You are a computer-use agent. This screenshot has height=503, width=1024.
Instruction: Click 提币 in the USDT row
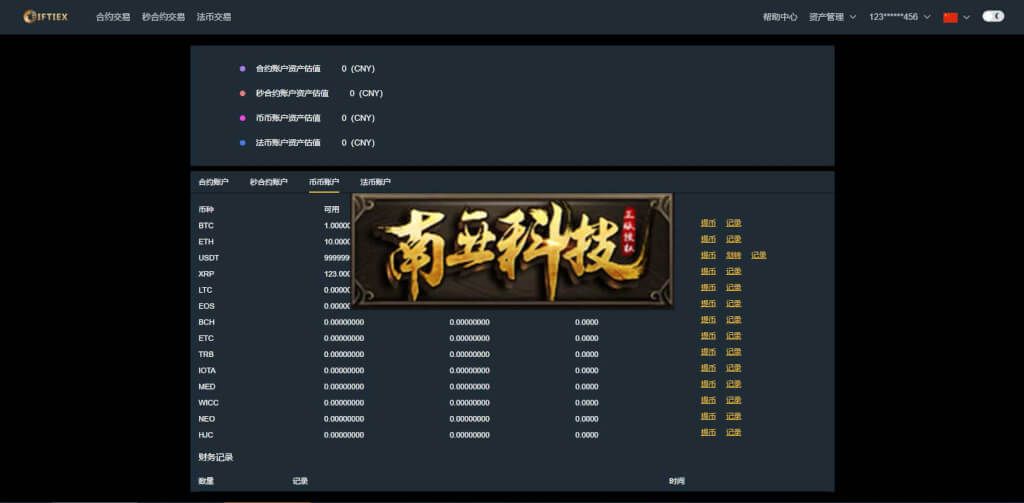pos(708,255)
